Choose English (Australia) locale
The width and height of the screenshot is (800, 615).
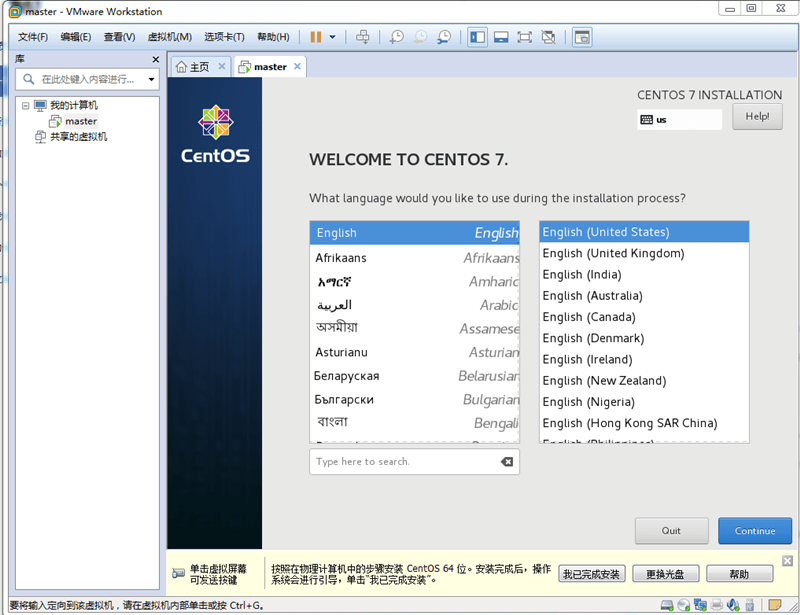tap(644, 296)
